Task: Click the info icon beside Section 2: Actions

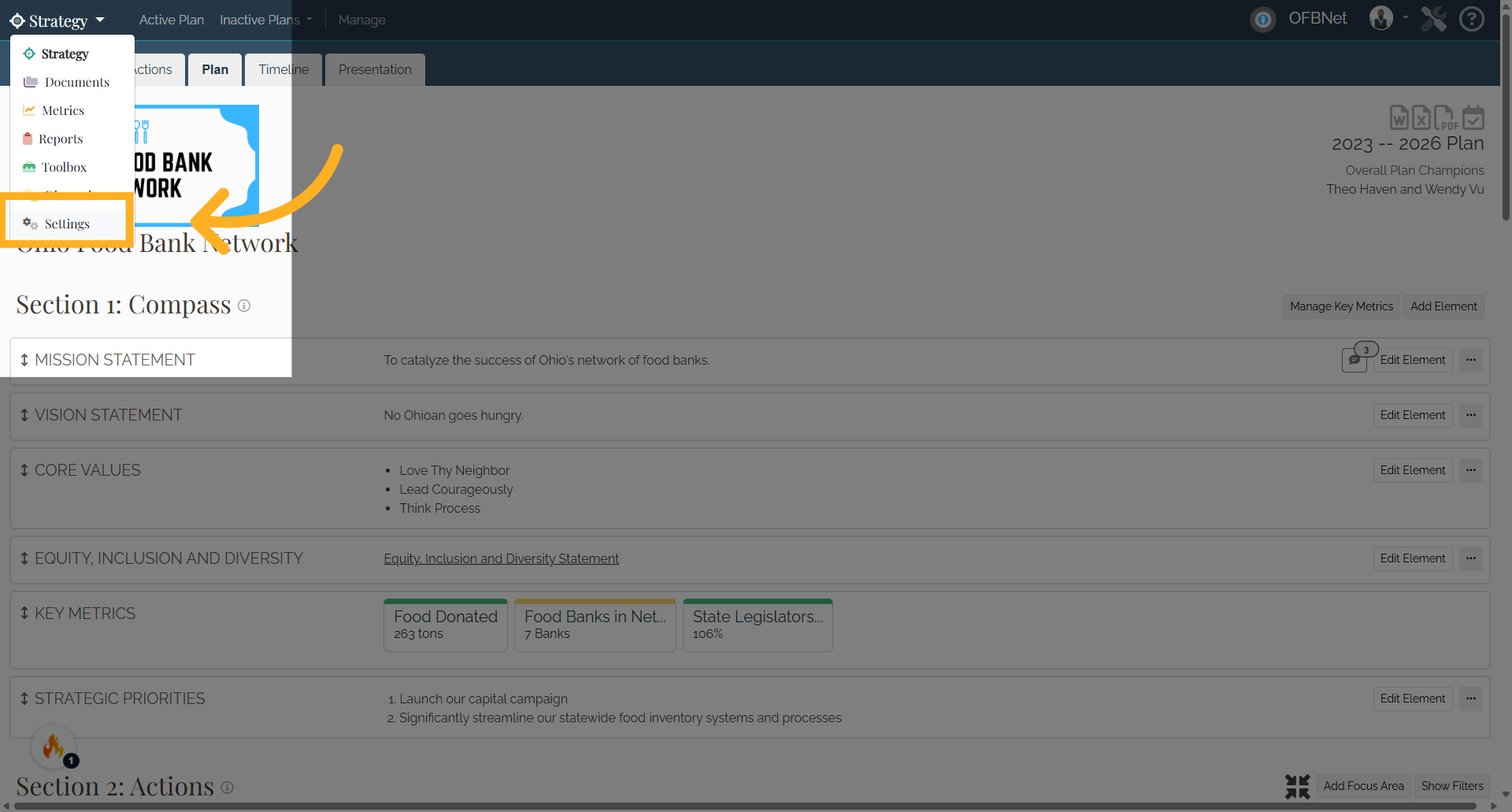Action: (x=227, y=788)
